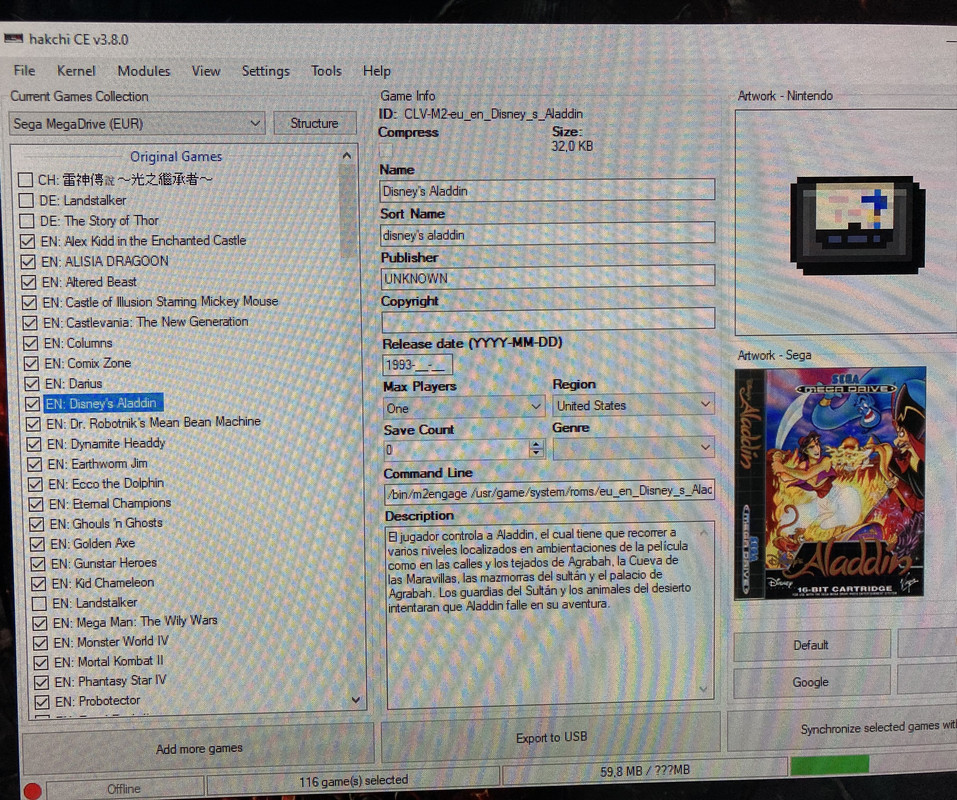Click the Publisher field showing UNKNOWN
Image resolution: width=957 pixels, height=800 pixels.
coord(548,278)
